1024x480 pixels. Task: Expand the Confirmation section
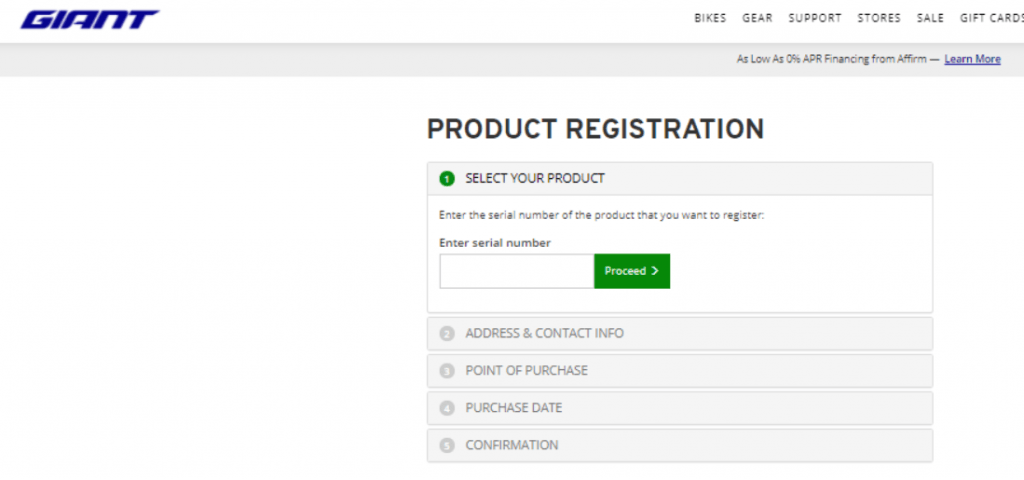680,445
